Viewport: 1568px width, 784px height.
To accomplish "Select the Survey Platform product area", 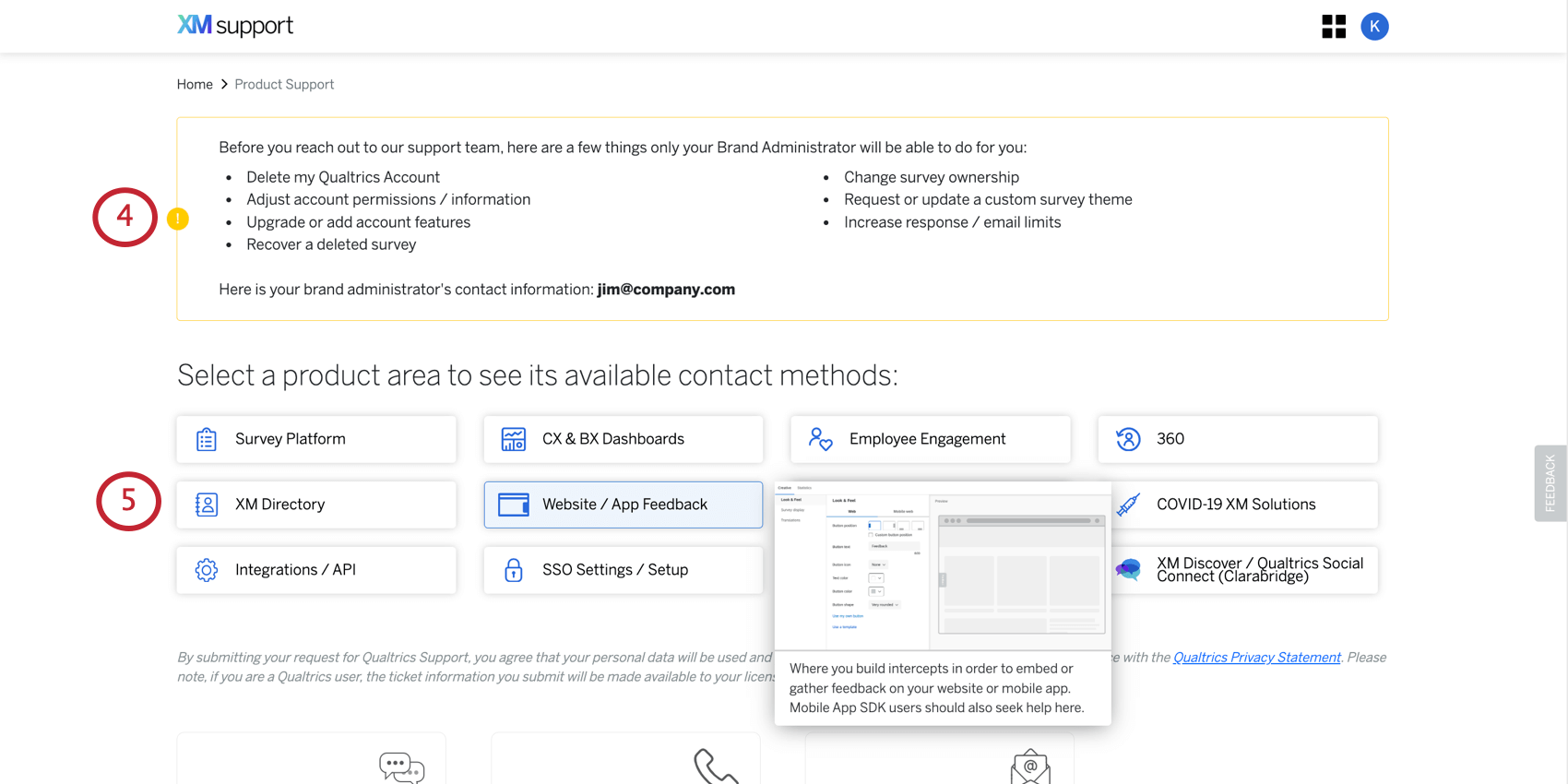I will click(316, 439).
